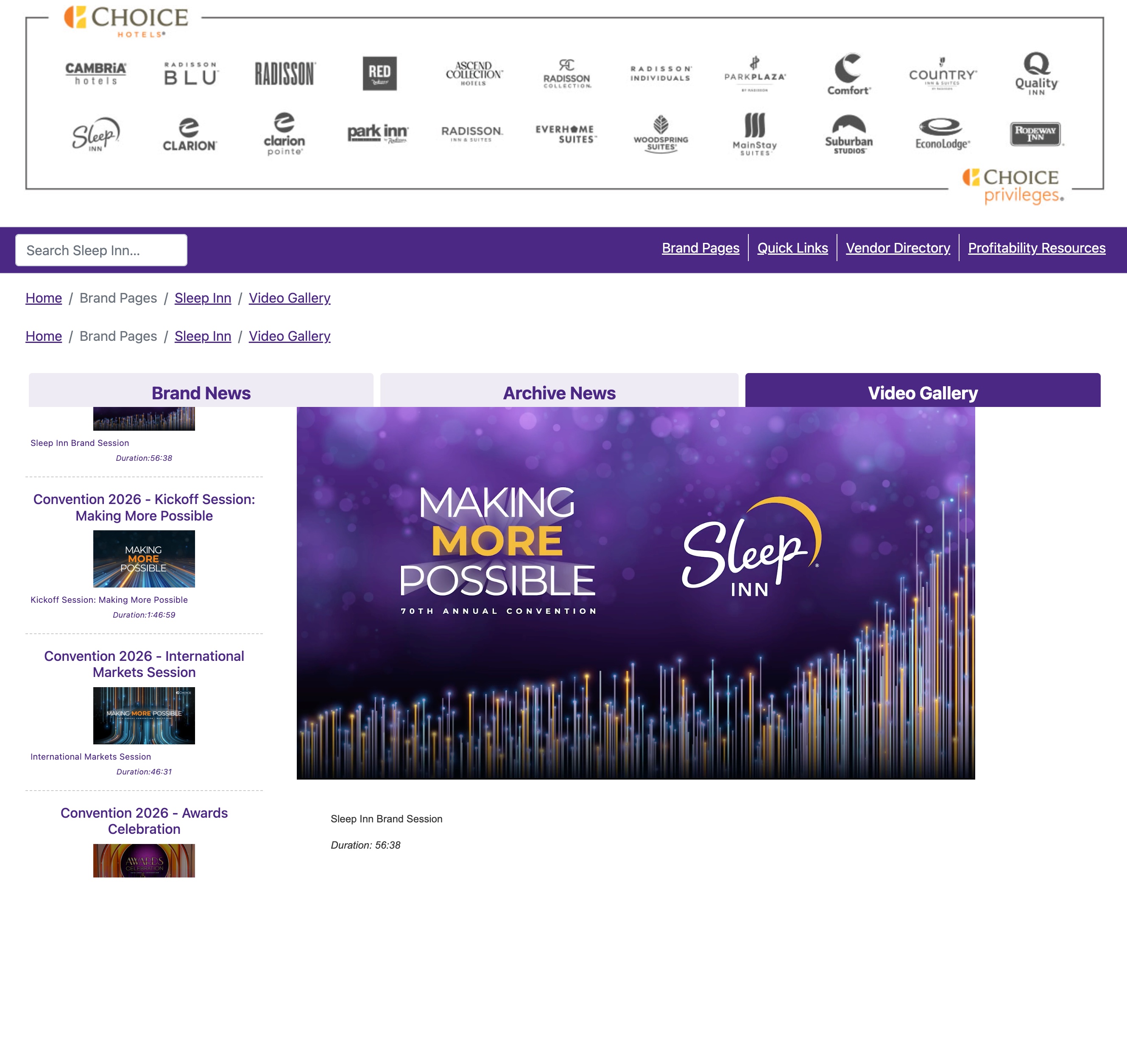Click 'Kickoff Session: Making More Possible' caption
This screenshot has width=1127, height=1064.
click(109, 599)
